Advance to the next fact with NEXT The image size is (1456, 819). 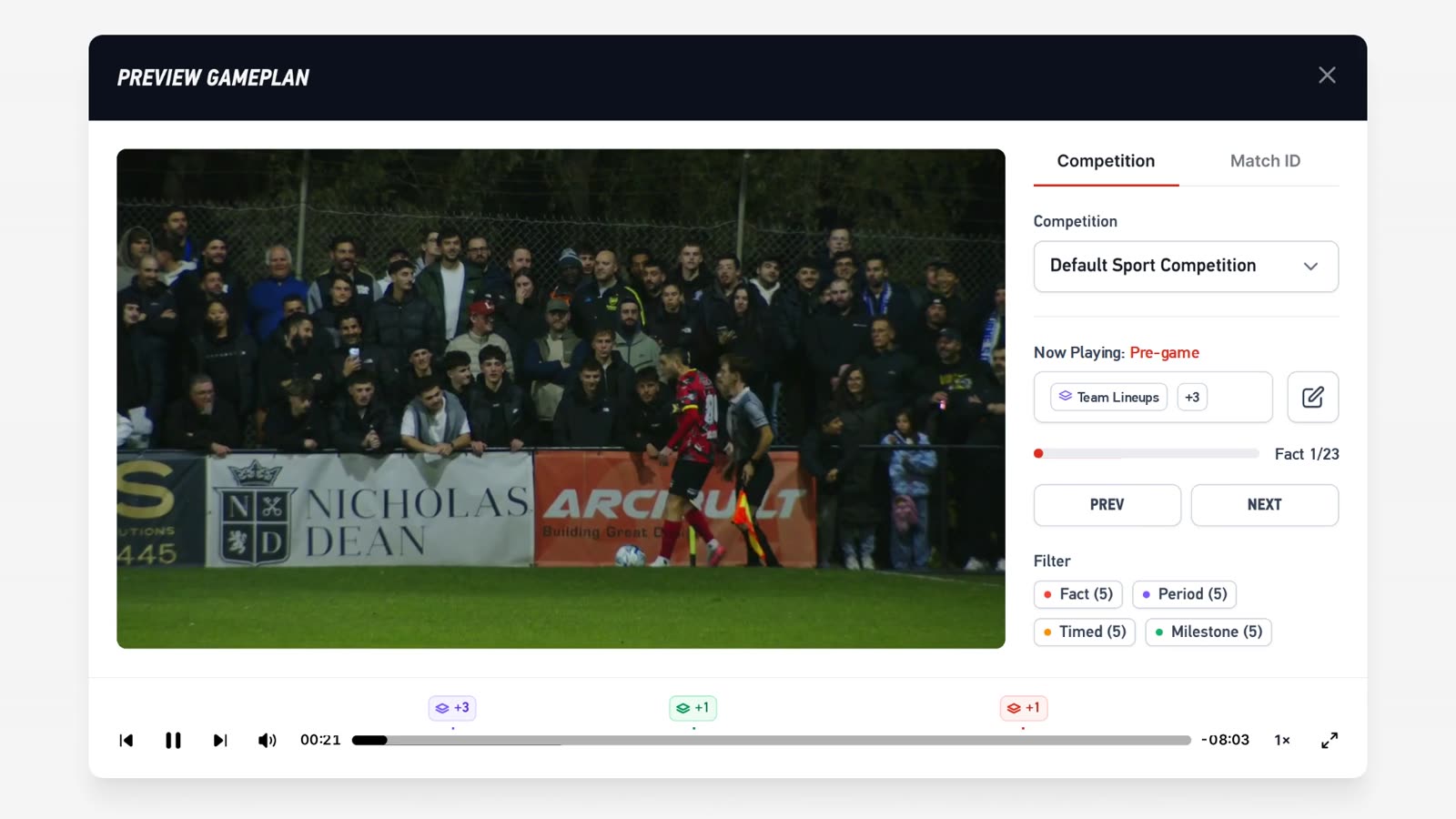tap(1264, 505)
